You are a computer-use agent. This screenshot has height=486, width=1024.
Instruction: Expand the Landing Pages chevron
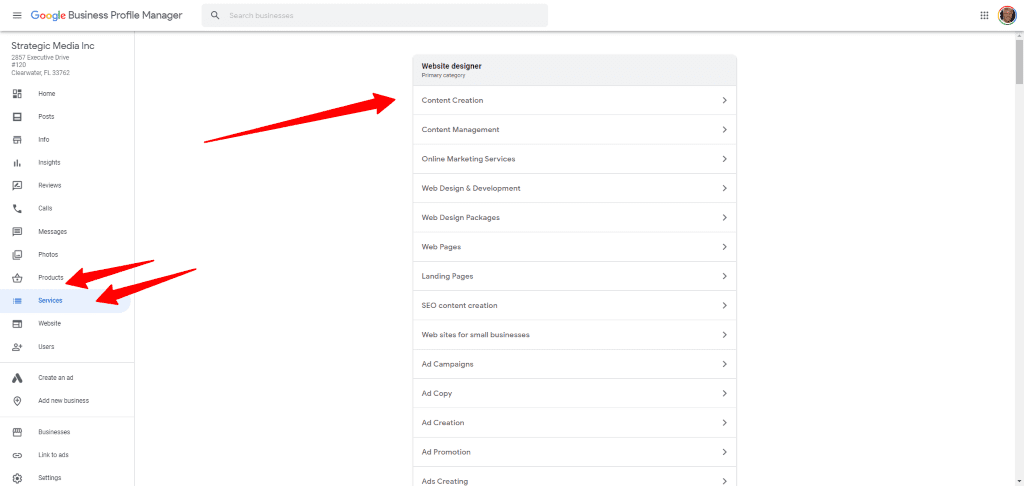pos(724,276)
